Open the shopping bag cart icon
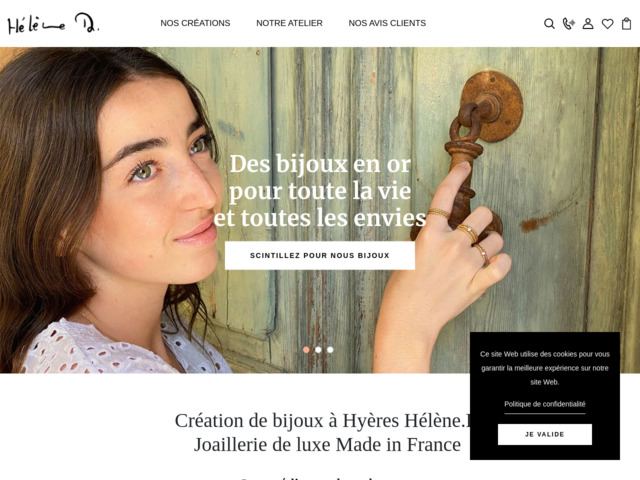640x480 pixels. click(627, 24)
